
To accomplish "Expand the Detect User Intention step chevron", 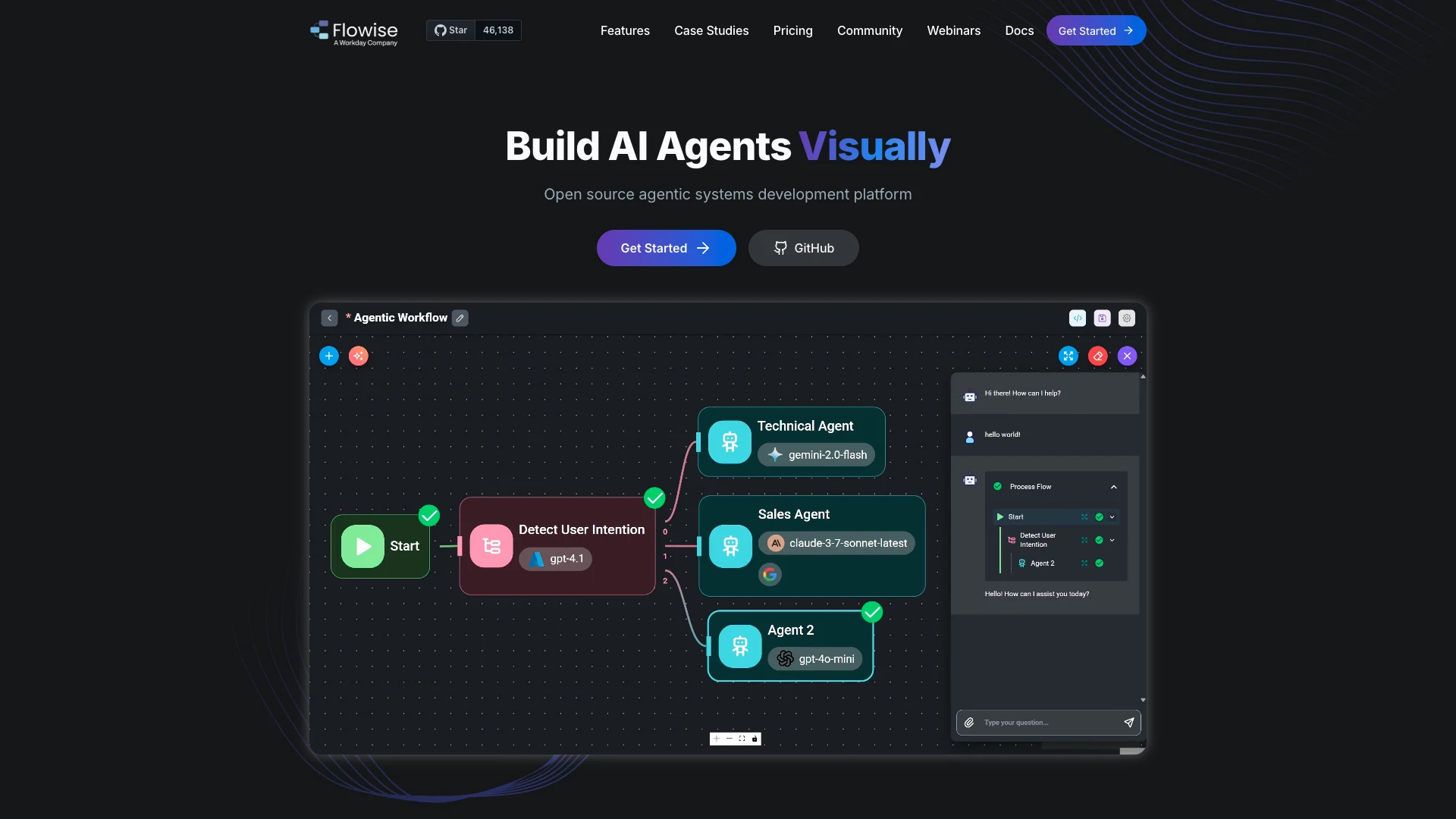I will 1112,540.
